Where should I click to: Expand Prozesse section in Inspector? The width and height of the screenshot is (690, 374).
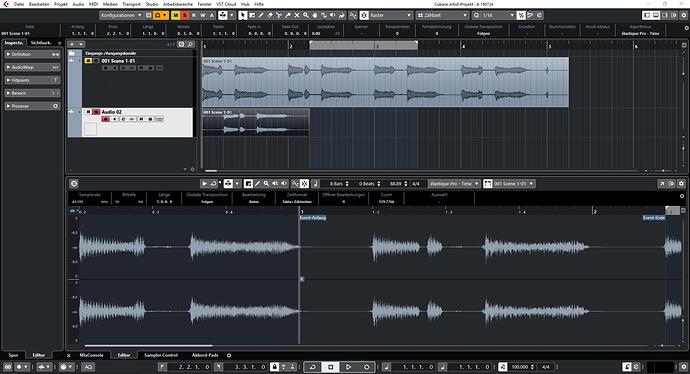click(x=33, y=106)
